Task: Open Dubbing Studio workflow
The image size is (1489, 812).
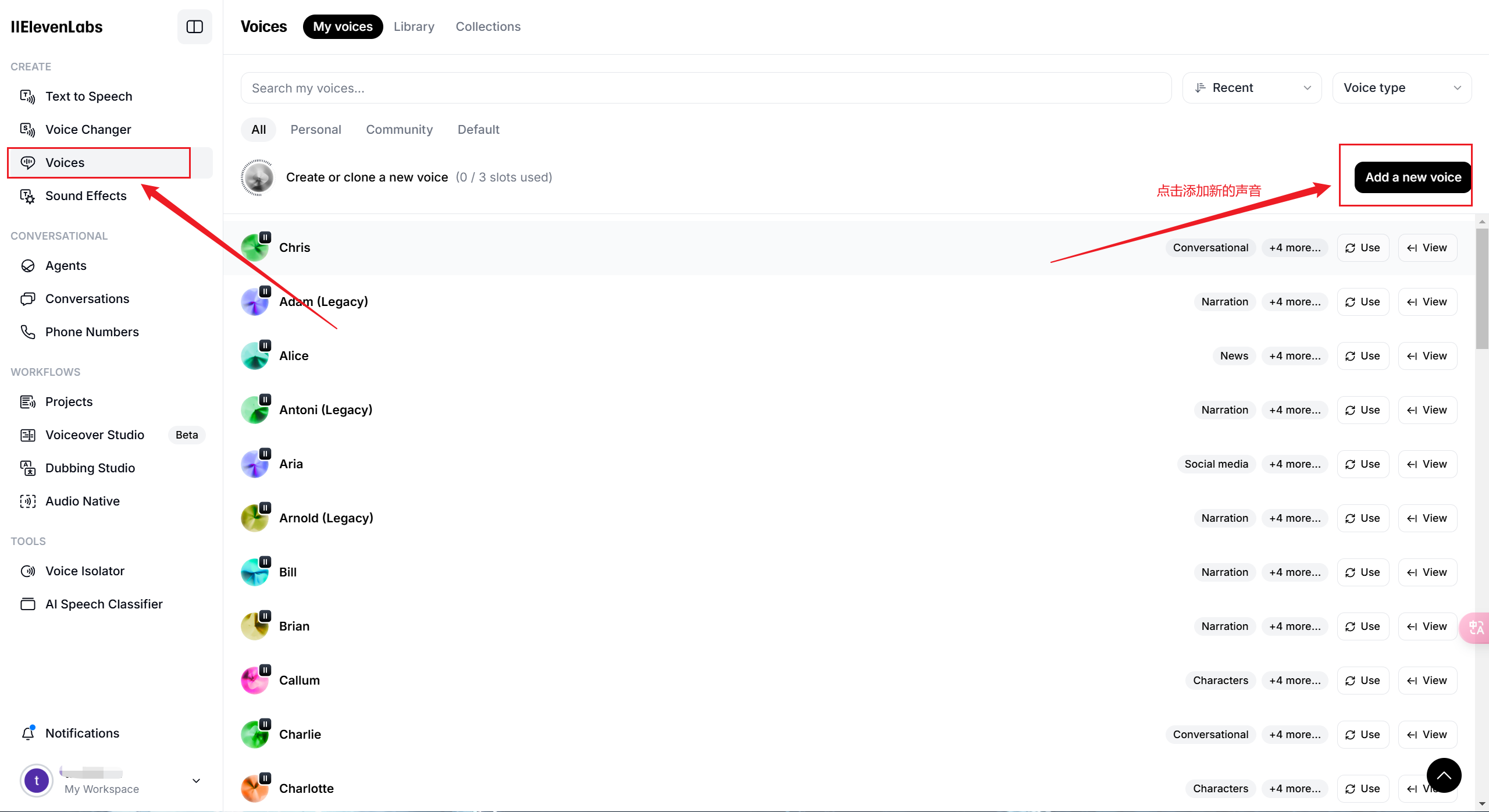Action: pos(90,468)
